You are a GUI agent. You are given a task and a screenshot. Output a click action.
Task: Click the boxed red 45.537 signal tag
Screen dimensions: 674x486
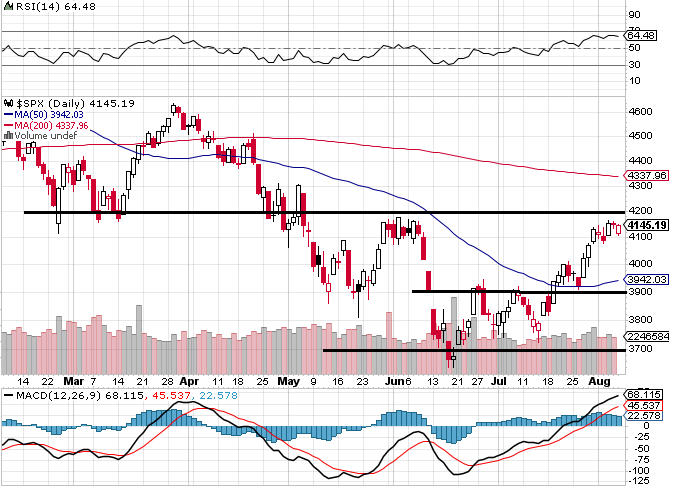point(643,405)
